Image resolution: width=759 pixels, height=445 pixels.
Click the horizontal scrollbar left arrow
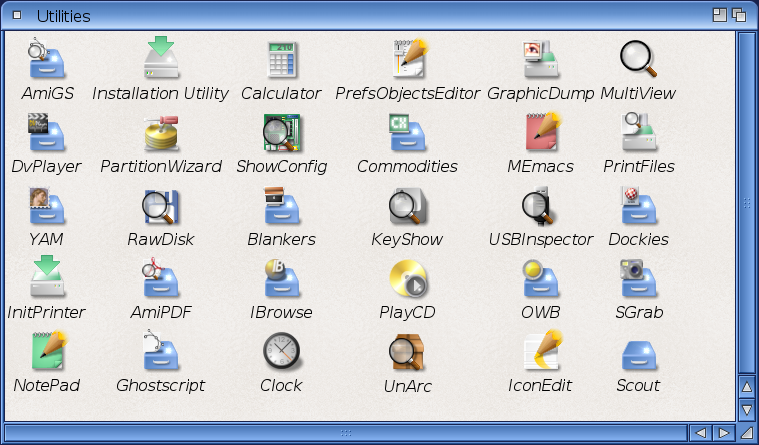pyautogui.click(x=700, y=433)
